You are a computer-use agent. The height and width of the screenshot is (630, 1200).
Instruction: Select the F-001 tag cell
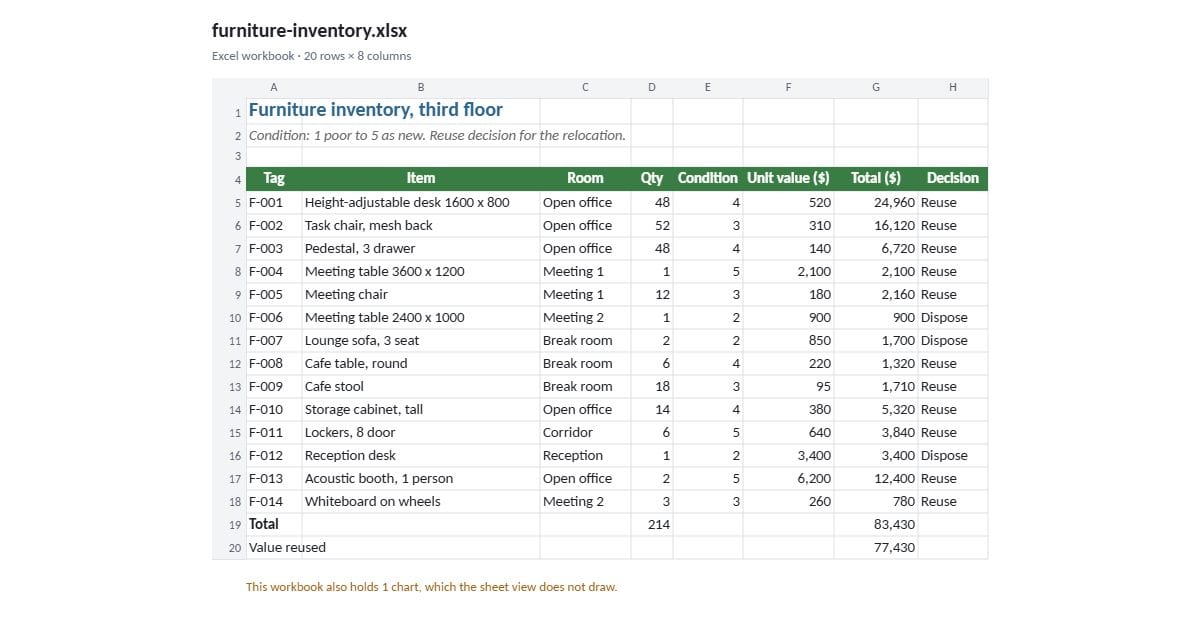pos(274,202)
